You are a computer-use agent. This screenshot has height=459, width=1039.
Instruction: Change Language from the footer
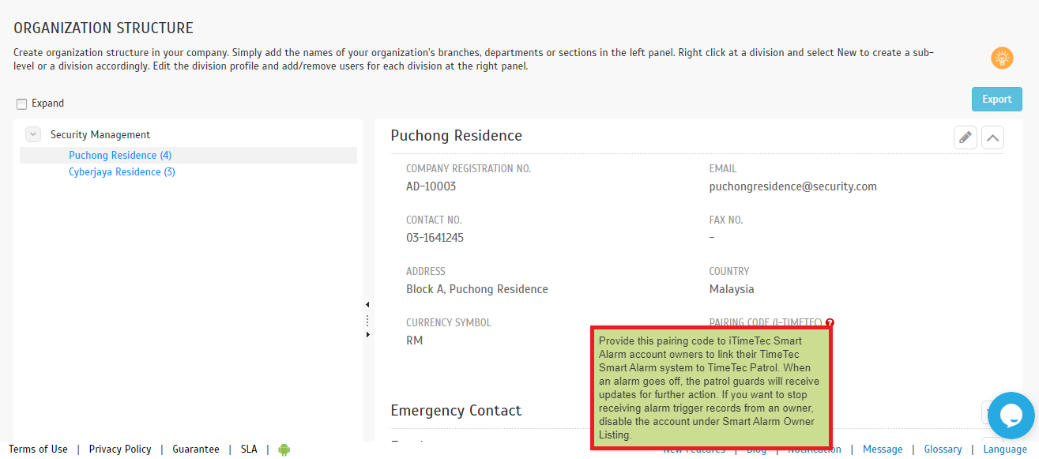(x=1005, y=449)
